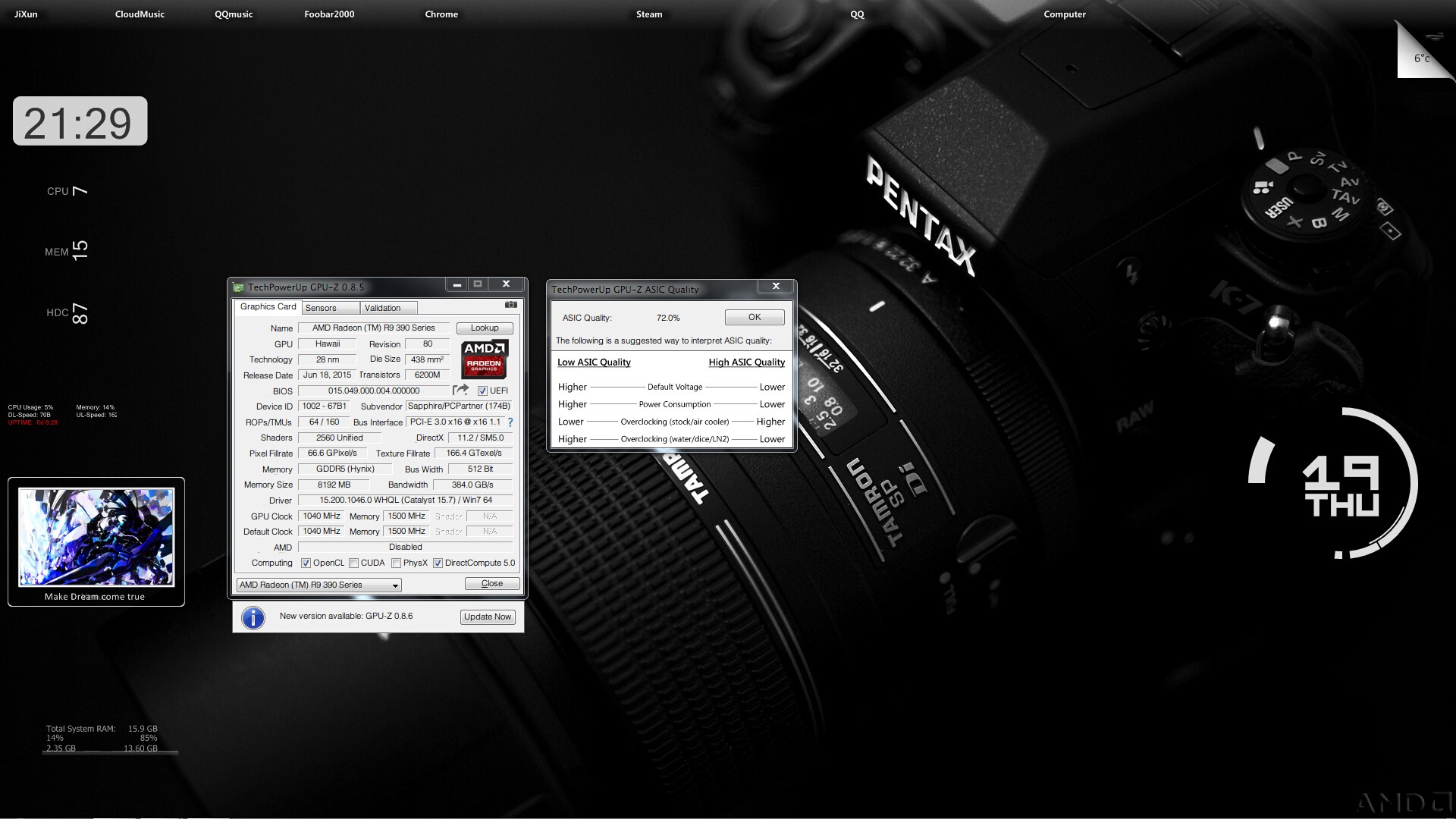
Task: Click the 'Disabled' CrossFire status field
Action: (406, 548)
